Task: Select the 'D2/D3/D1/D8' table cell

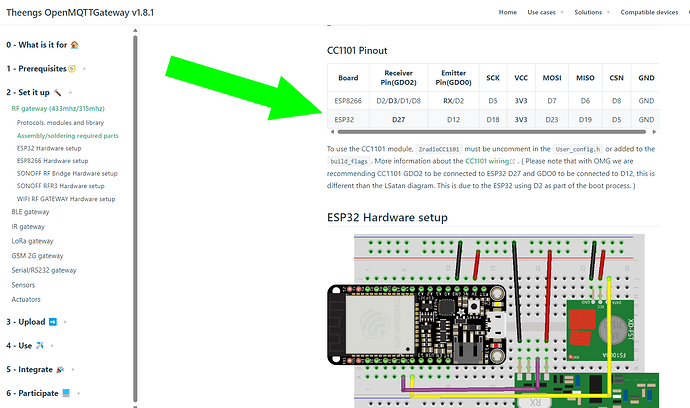Action: (398, 101)
